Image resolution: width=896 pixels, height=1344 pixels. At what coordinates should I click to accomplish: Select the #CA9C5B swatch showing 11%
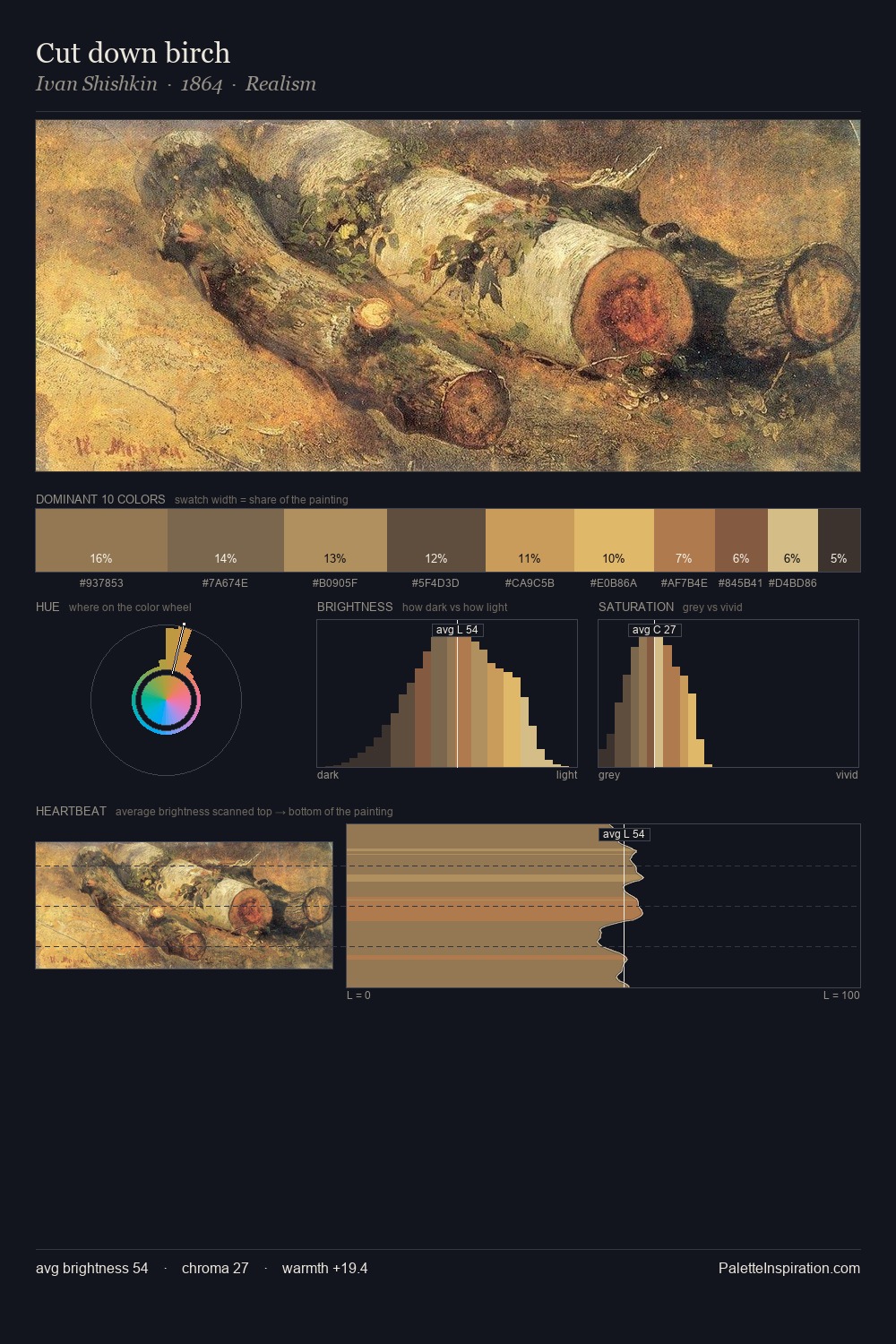(x=530, y=540)
